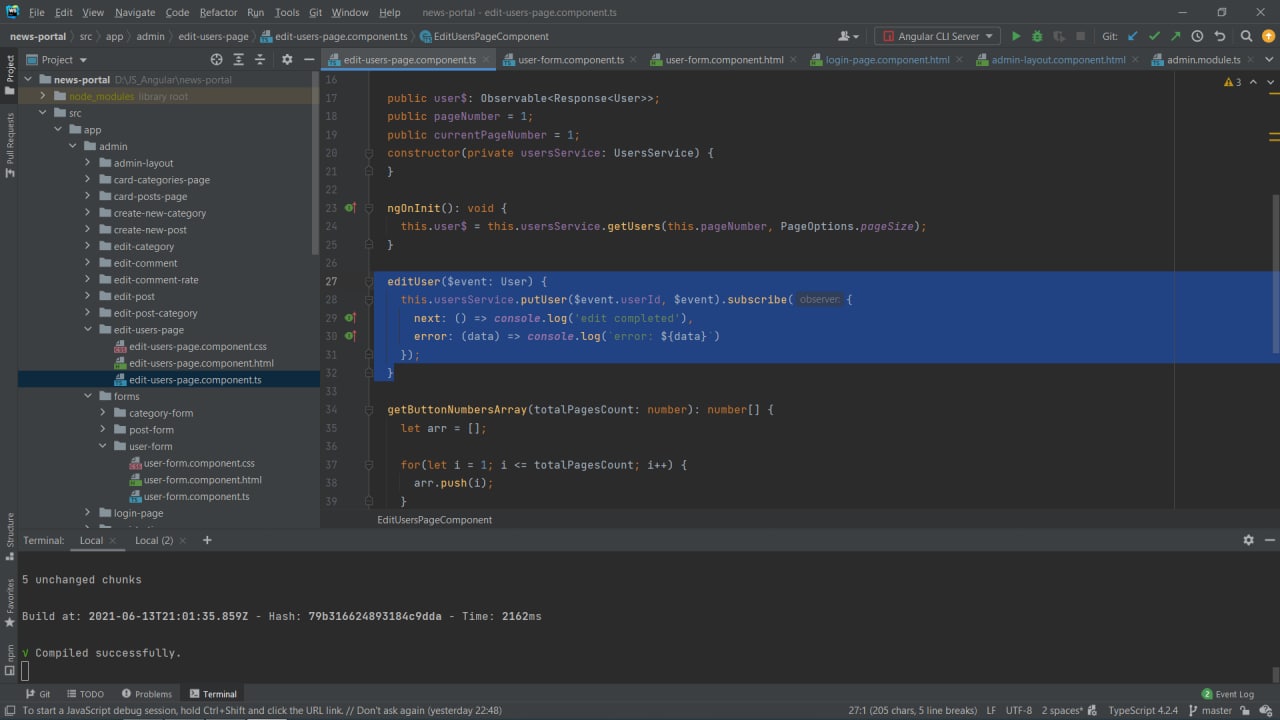Collapse all folders in the Project panel
This screenshot has width=1280, height=720.
click(260, 60)
